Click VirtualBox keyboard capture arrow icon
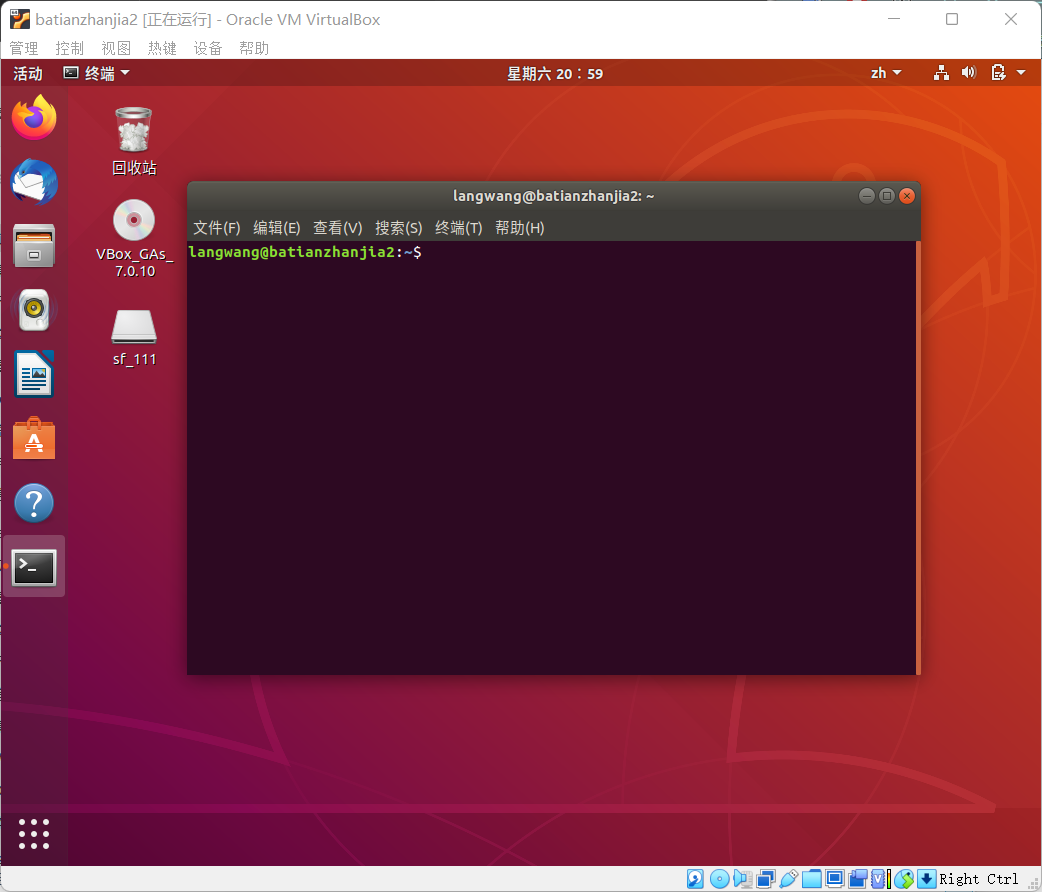Screen dimensions: 1042x892 point(926,879)
